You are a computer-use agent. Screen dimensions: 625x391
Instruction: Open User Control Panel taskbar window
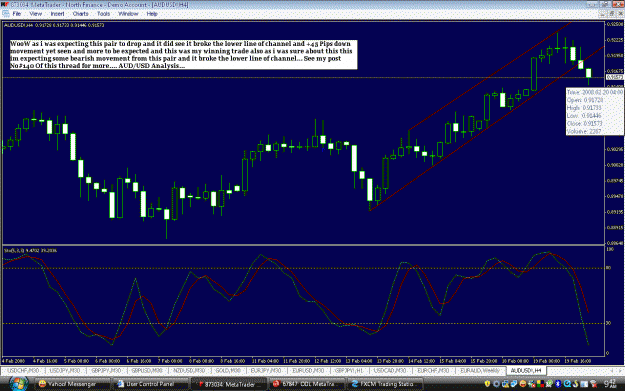tap(151, 384)
